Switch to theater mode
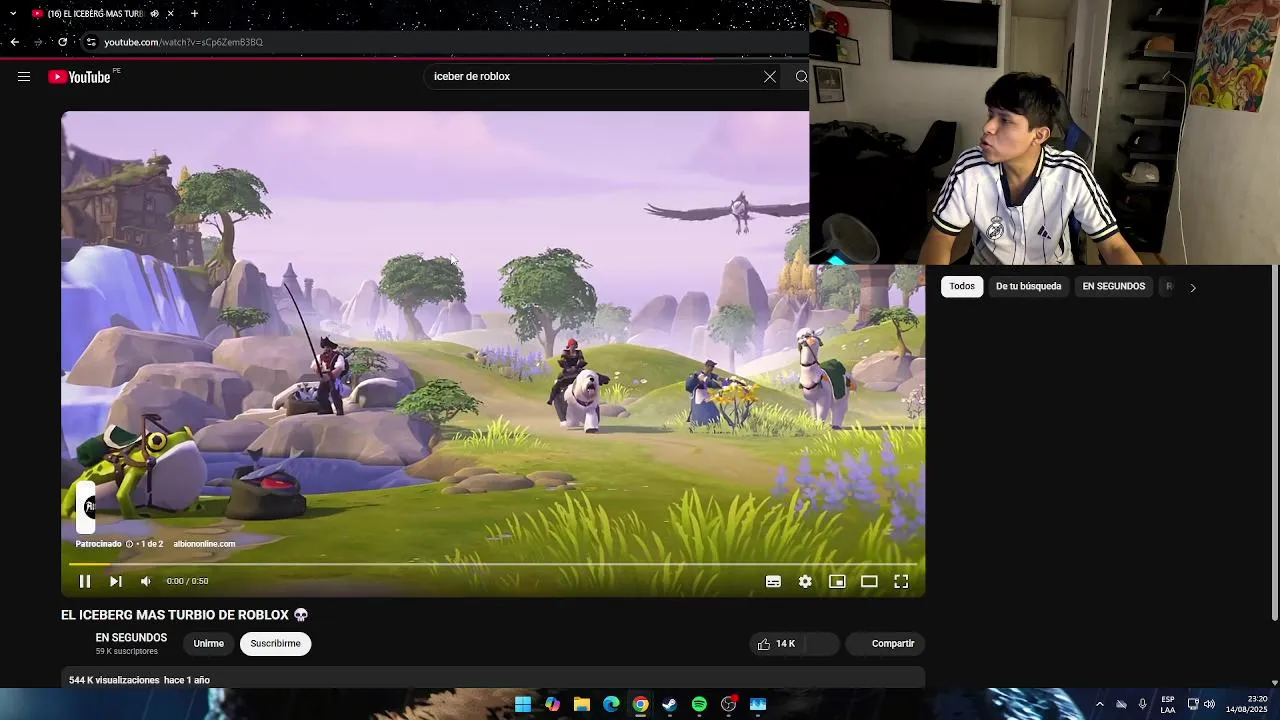Screen dimensions: 1280x720 click(x=869, y=581)
